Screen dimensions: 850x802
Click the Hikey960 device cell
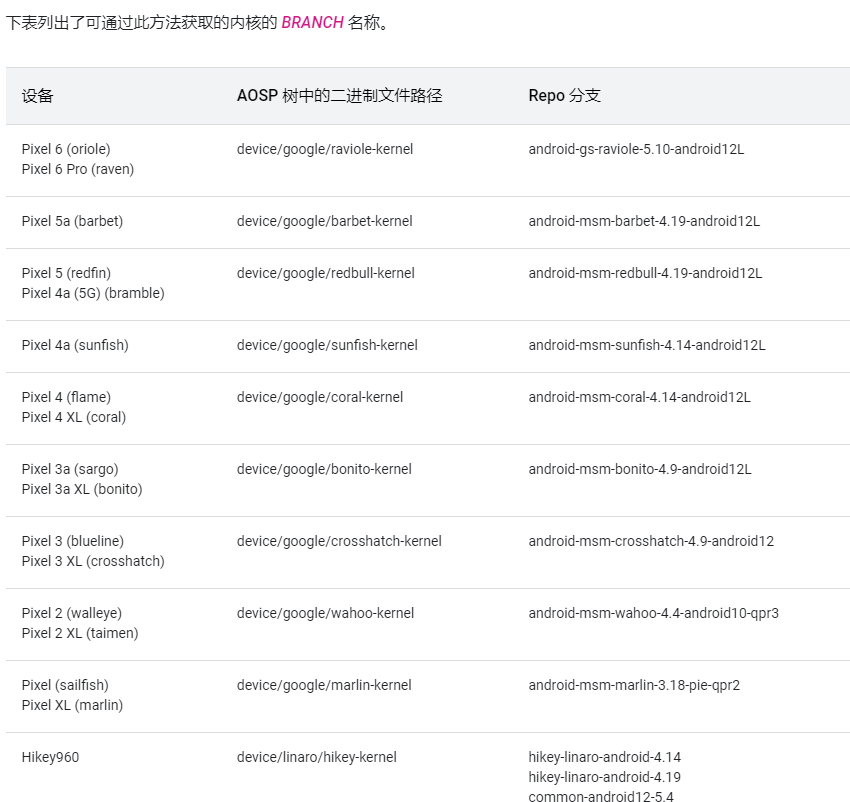pos(50,757)
